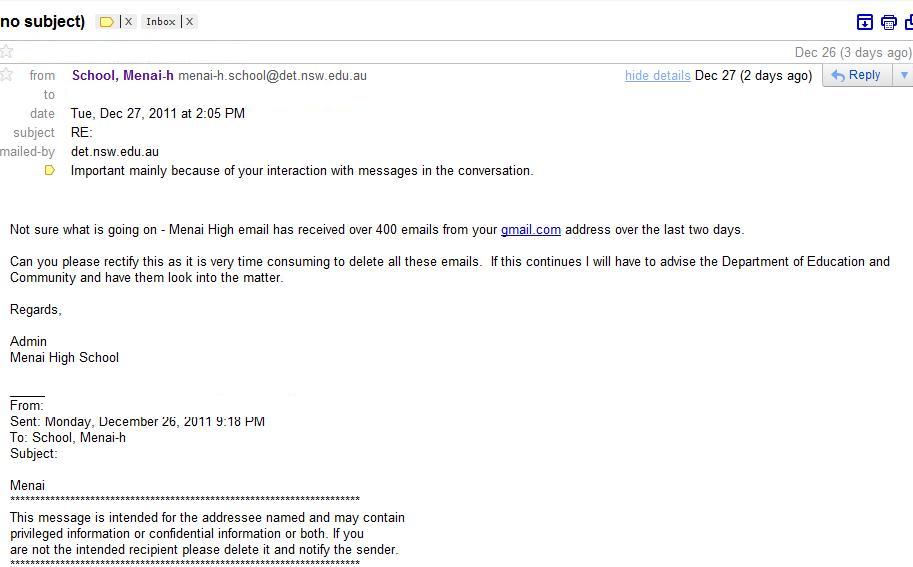This screenshot has height=567, width=913.
Task: Click the '(no subject)' conversation title
Action: 42,21
